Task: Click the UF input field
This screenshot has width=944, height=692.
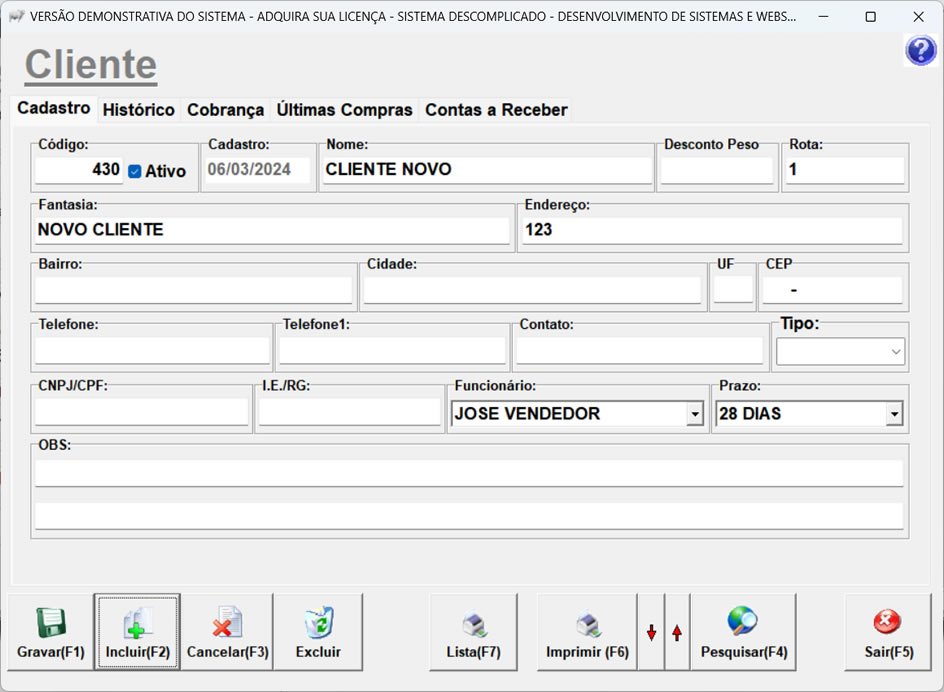Action: point(733,290)
